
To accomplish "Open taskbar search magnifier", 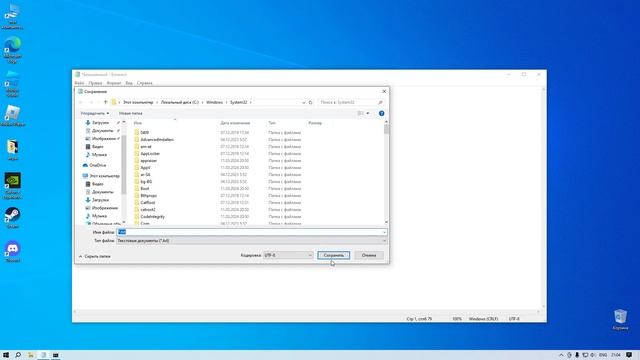I will coord(18,355).
